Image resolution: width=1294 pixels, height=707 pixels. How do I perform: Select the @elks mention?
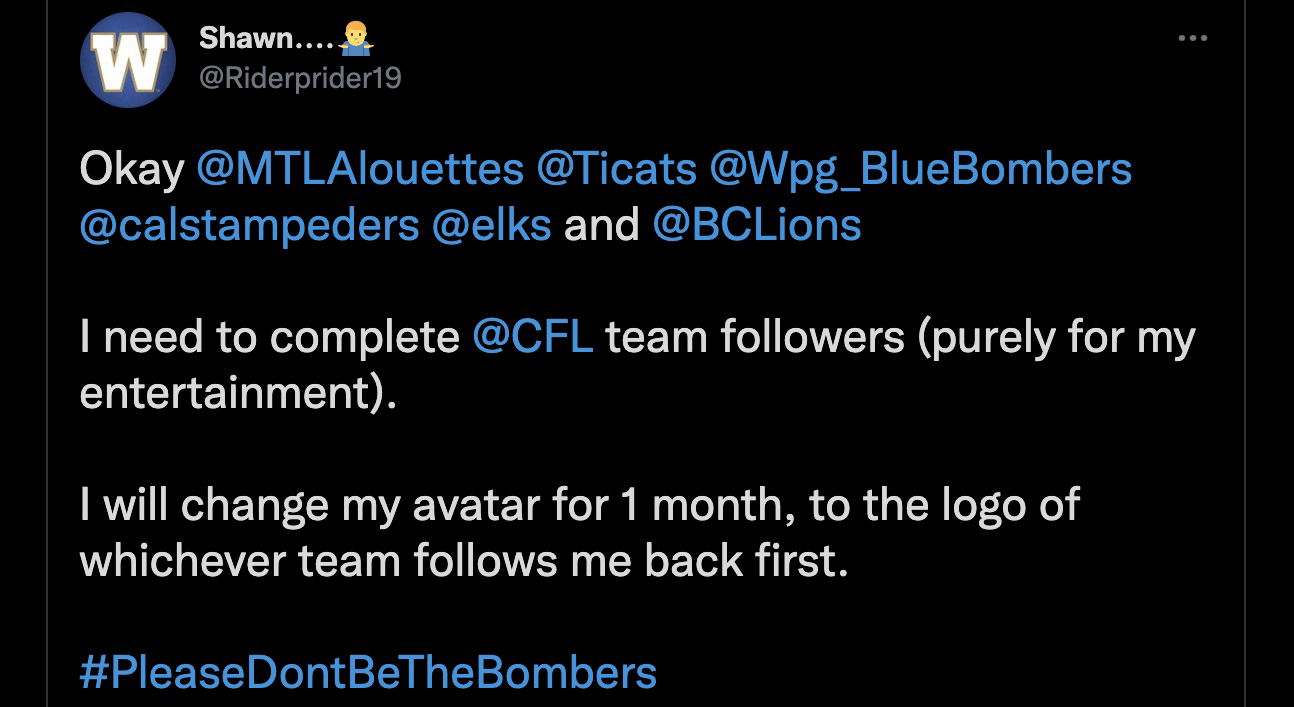tap(491, 225)
